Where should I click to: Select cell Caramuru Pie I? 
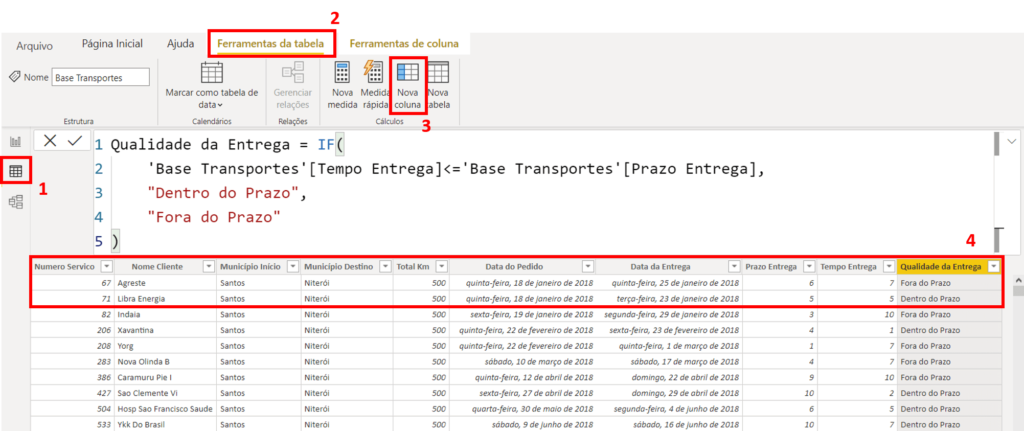click(166, 377)
